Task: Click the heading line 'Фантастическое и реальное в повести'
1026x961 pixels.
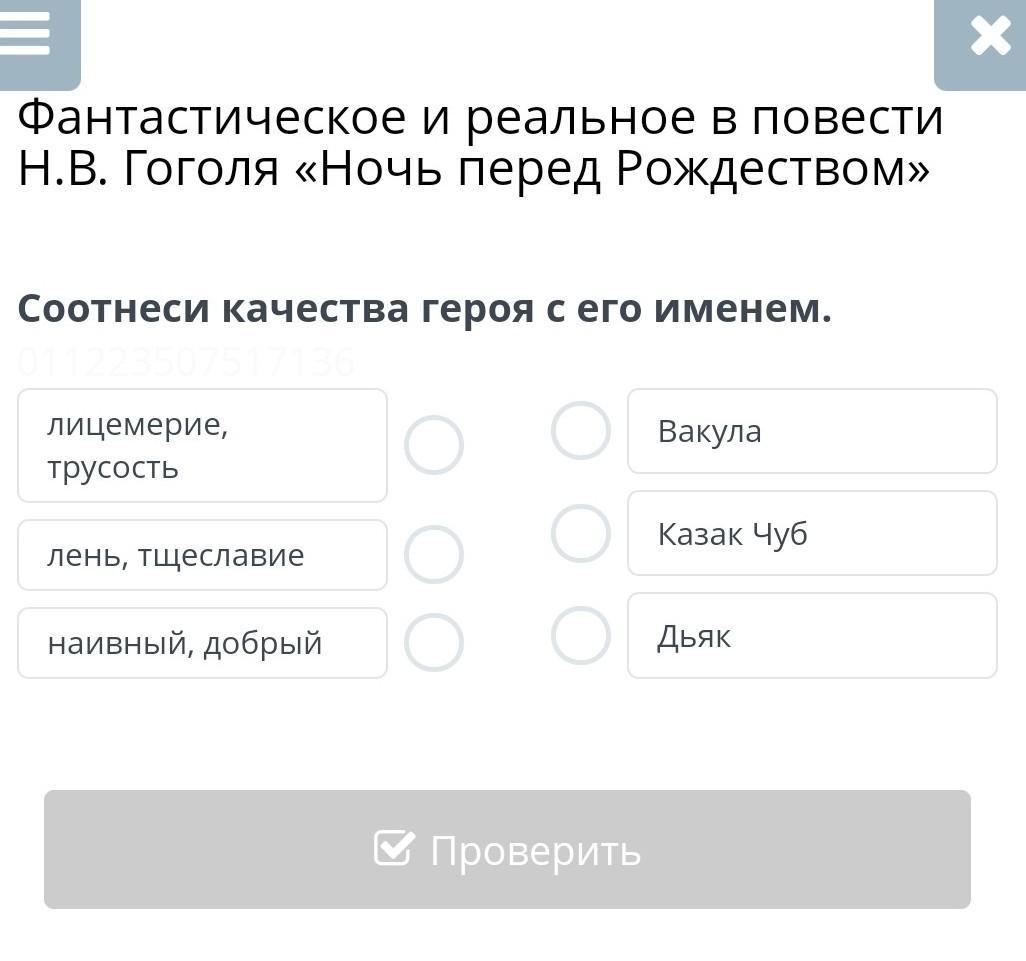Action: coord(480,118)
